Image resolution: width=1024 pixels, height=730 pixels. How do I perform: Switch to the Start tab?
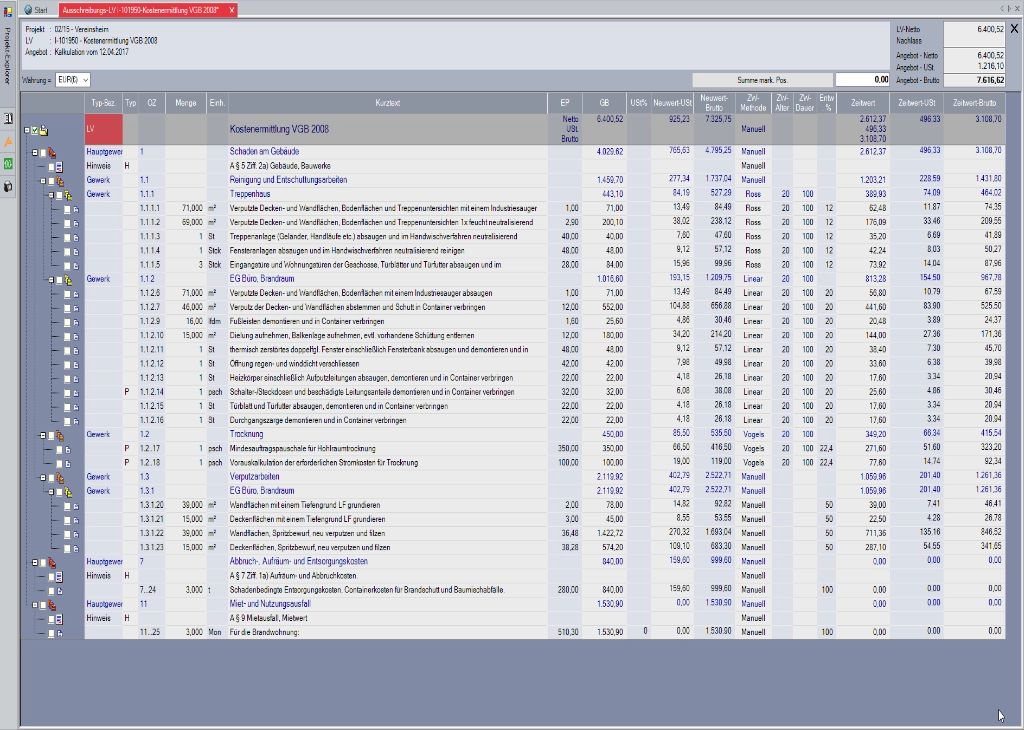35,9
